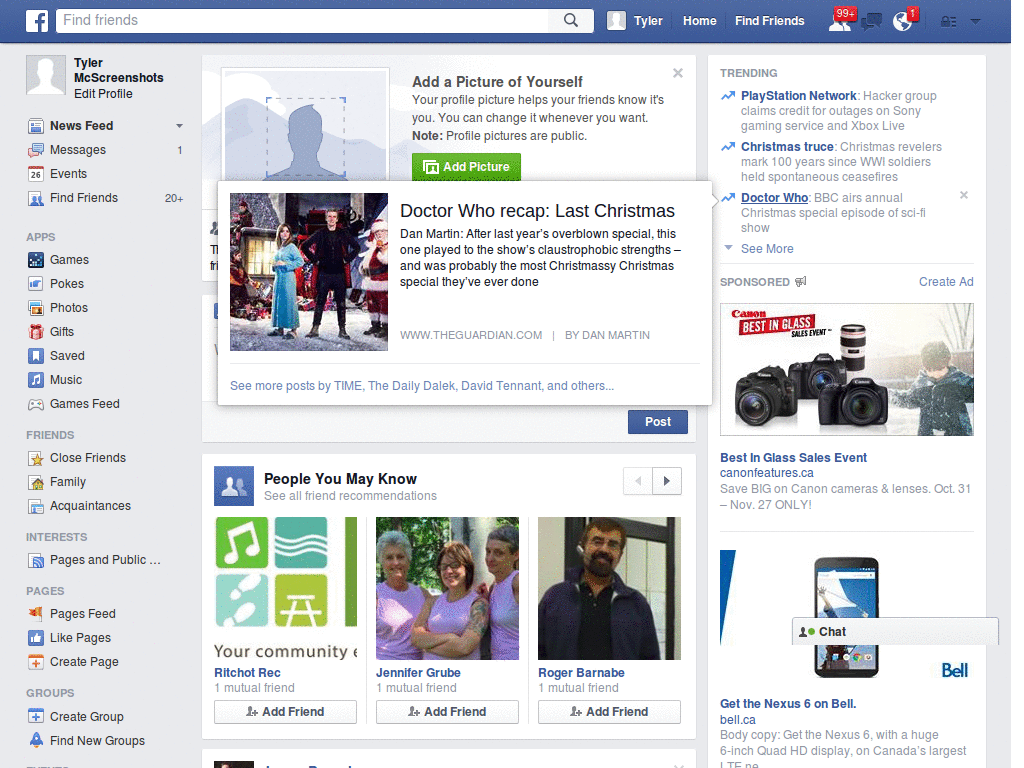Click the Create Ad link

click(x=946, y=282)
